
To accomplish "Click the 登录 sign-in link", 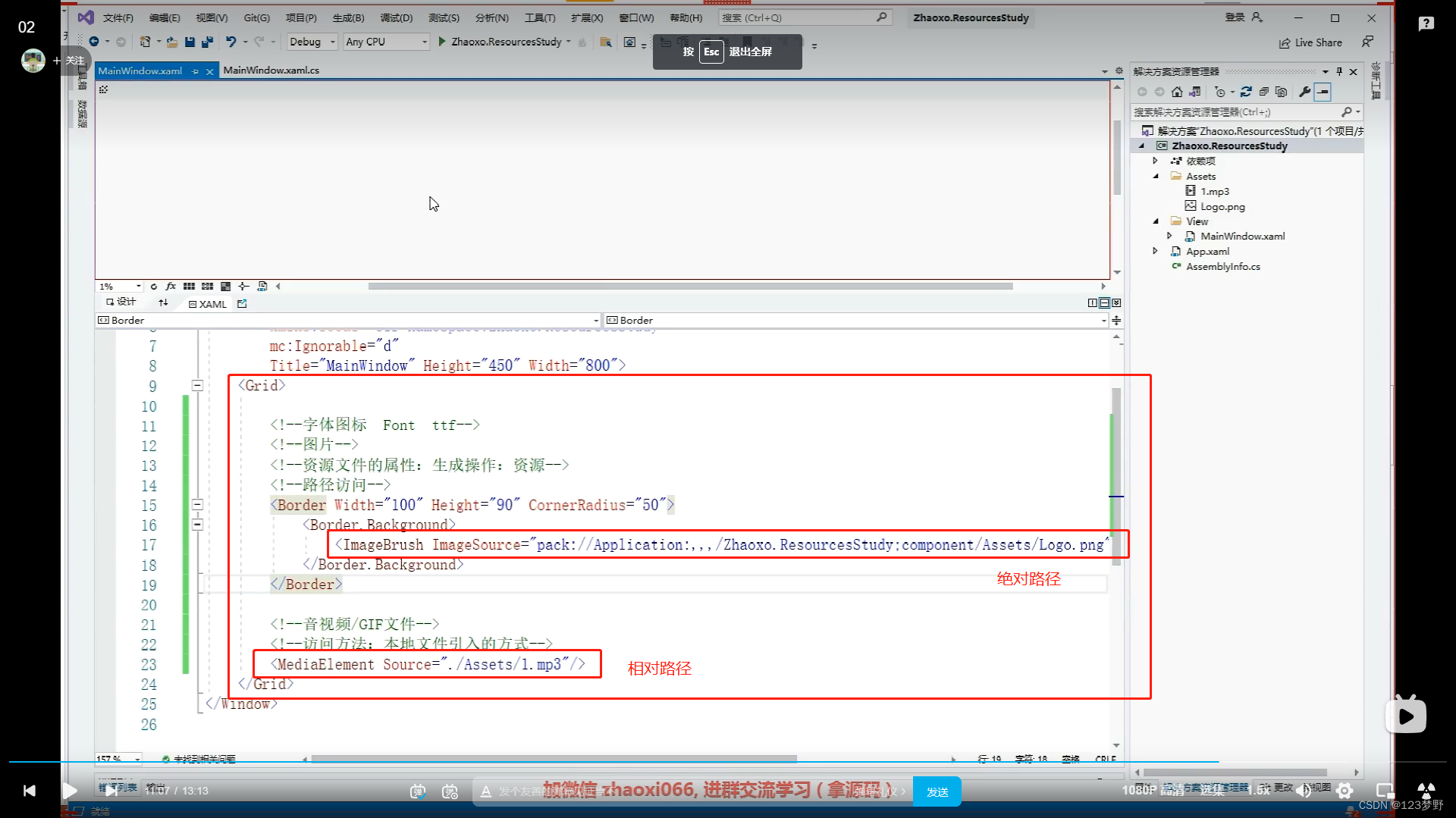I will coord(1235,17).
